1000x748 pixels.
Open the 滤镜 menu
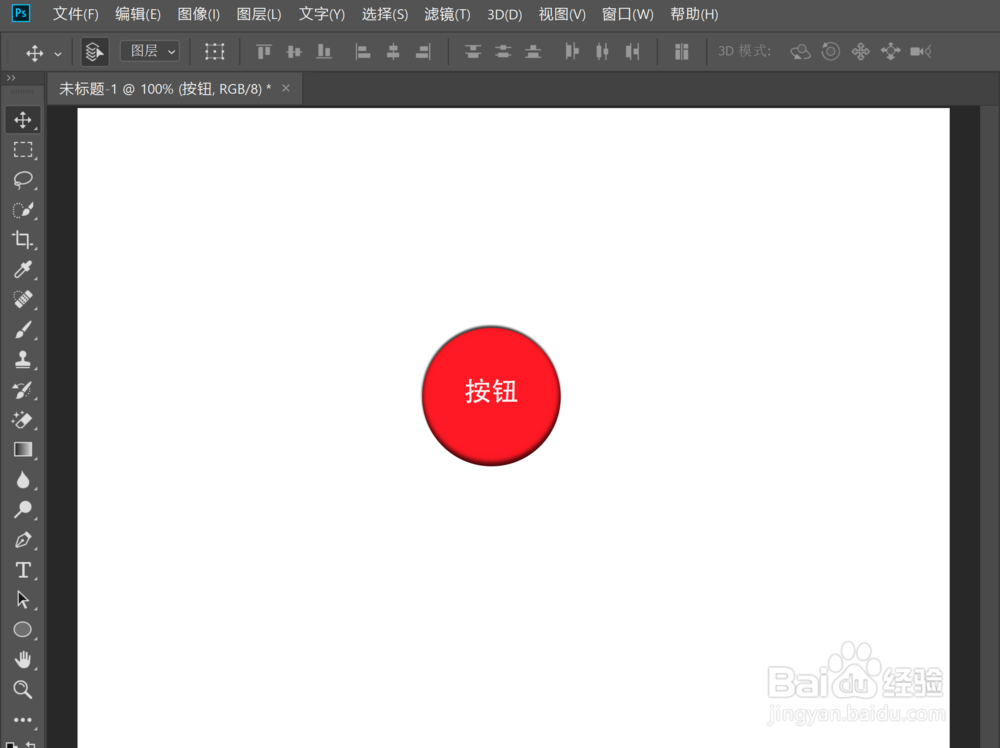coord(447,14)
